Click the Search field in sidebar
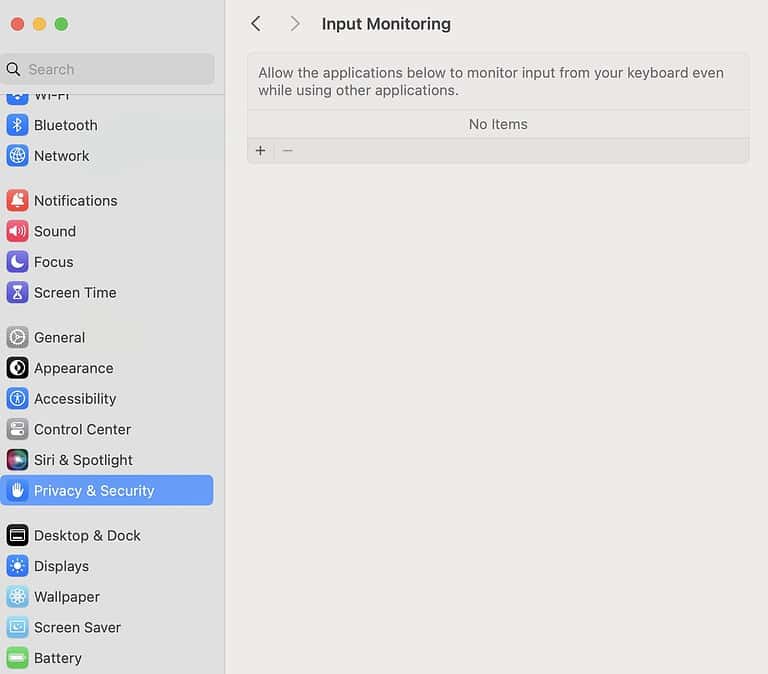This screenshot has width=768, height=674. (110, 69)
